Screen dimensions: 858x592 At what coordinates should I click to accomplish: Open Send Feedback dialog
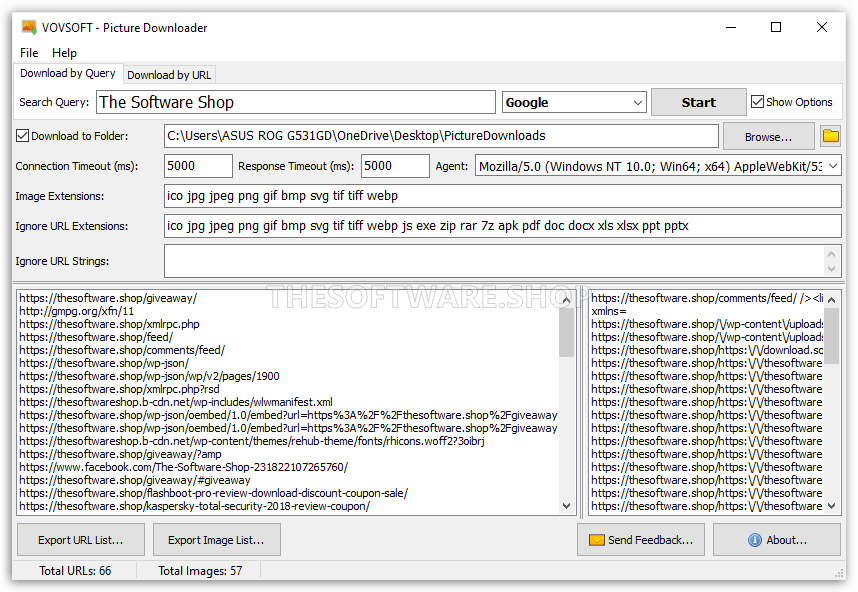641,540
